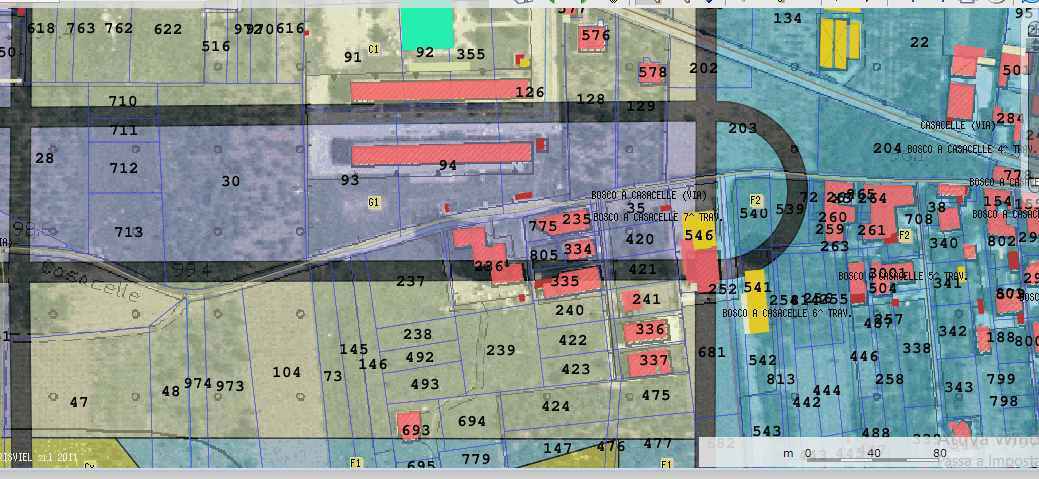Select the red building labeled 578
The width and height of the screenshot is (1039, 479).
(x=651, y=72)
